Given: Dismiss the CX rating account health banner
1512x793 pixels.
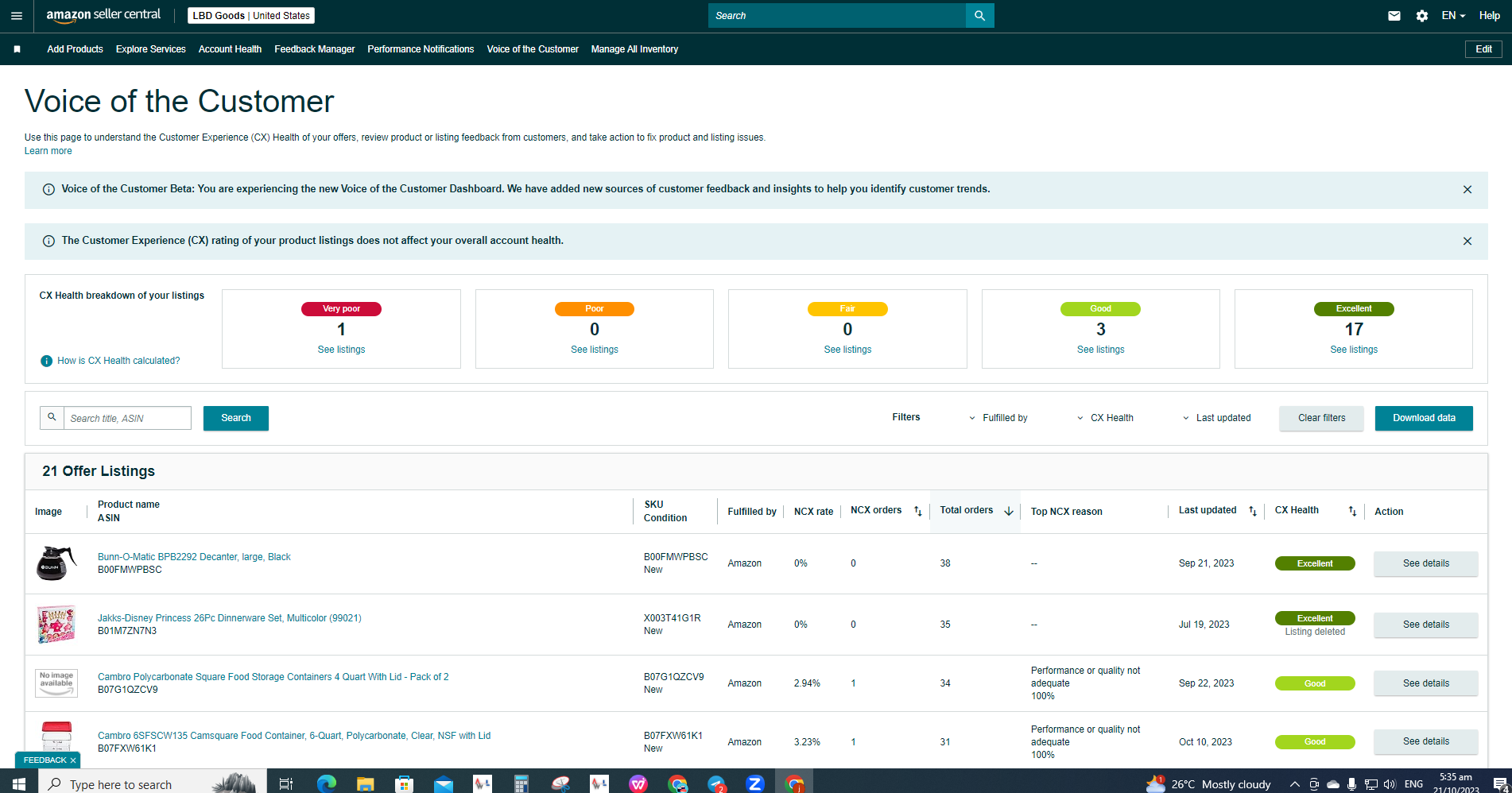Looking at the screenshot, I should pos(1467,242).
